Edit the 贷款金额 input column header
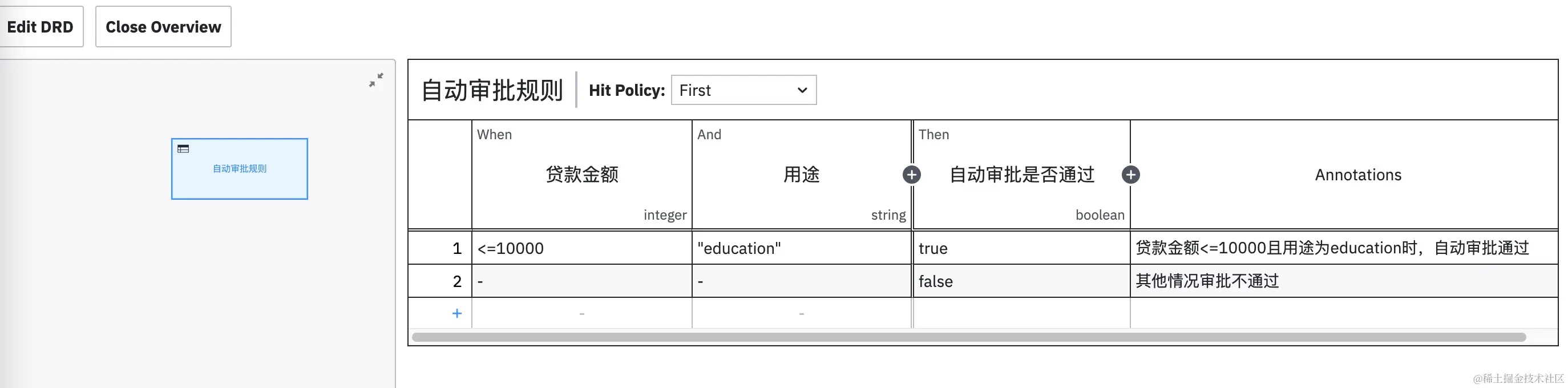Viewport: 1568px width, 388px height. coord(582,175)
